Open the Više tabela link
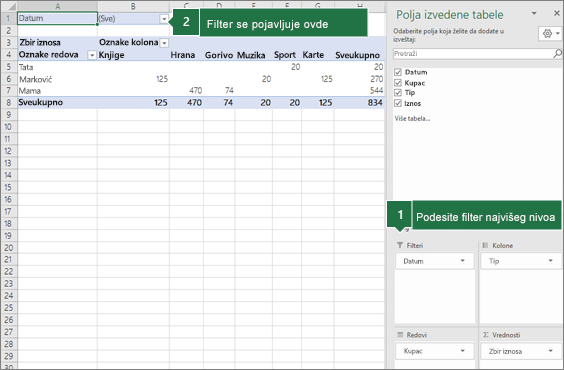This screenshot has height=370, width=564. click(412, 118)
